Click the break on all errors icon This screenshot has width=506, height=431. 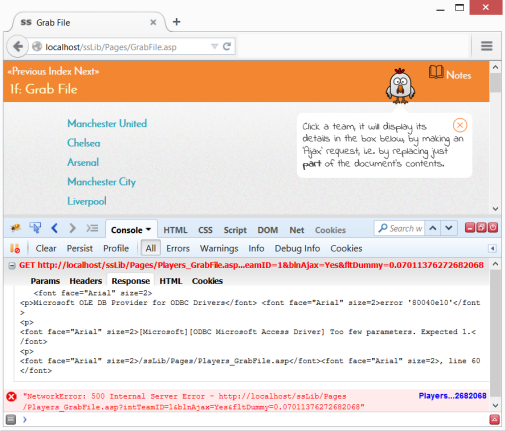(x=15, y=248)
